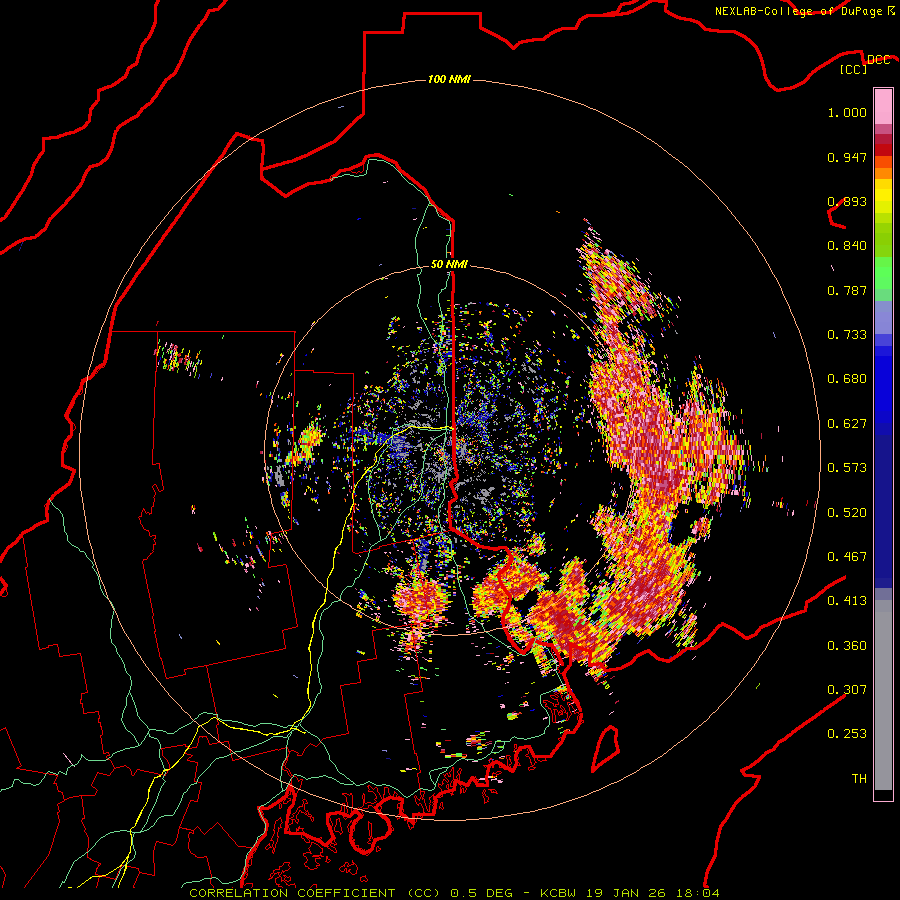This screenshot has width=900, height=900.
Task: Pick the bright green band in color bar
Action: point(883,273)
